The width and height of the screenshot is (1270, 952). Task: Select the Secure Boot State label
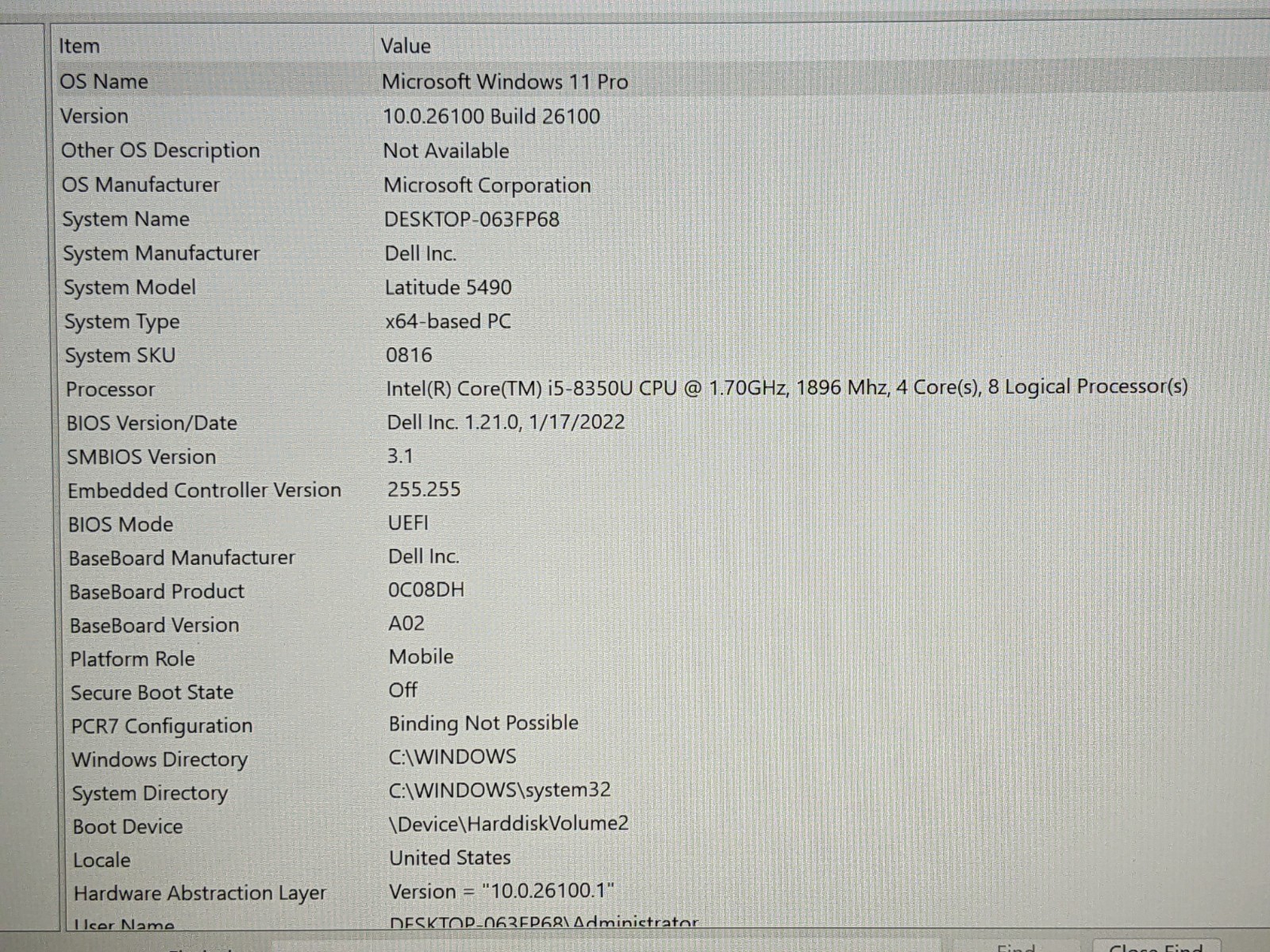coord(152,693)
